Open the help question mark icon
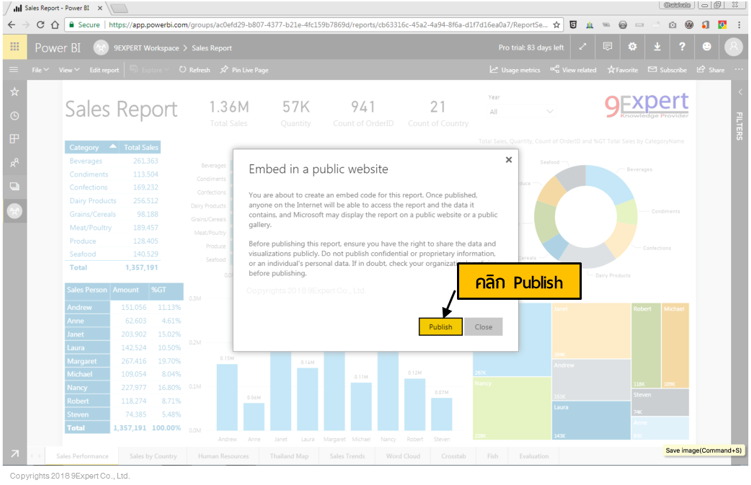Viewport: 751px width, 485px height. click(x=682, y=47)
